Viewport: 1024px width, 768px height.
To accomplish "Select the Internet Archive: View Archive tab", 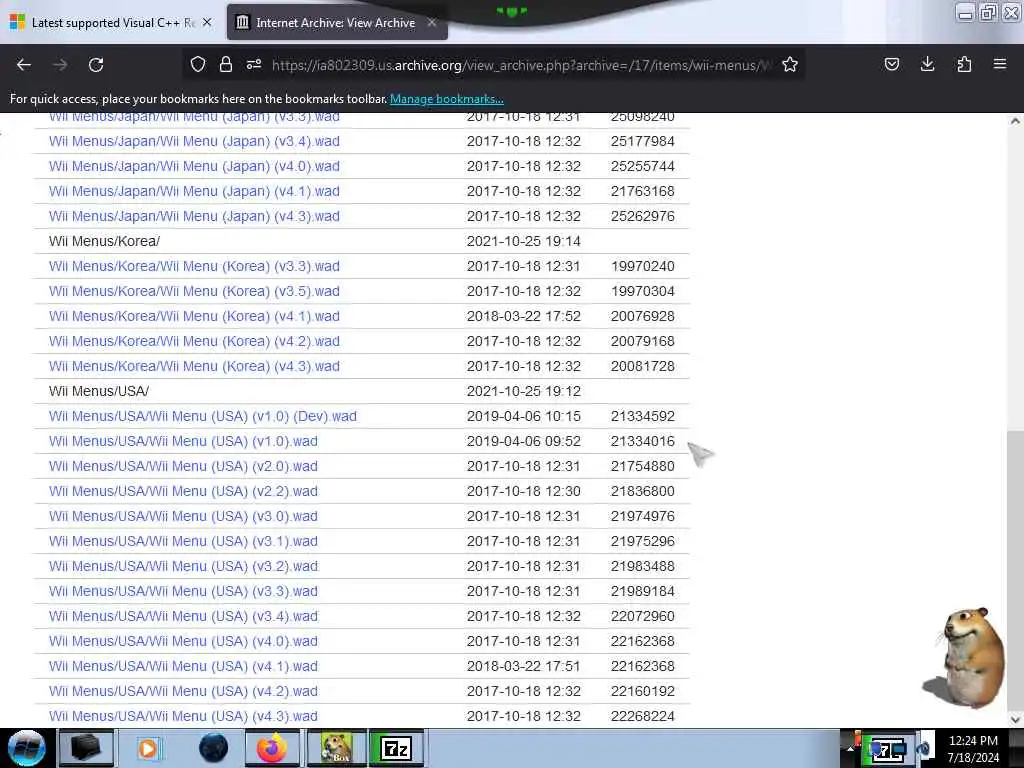I will 336,23.
